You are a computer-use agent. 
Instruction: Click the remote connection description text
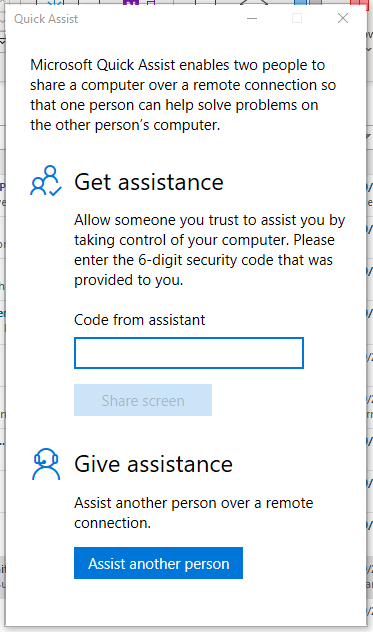click(194, 513)
